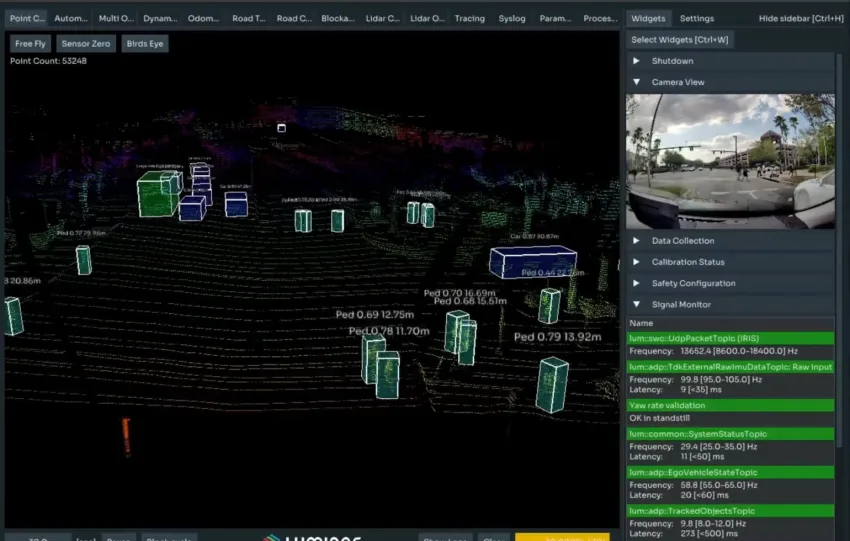Switch to Birds Eye view
The height and width of the screenshot is (541, 850).
(145, 44)
